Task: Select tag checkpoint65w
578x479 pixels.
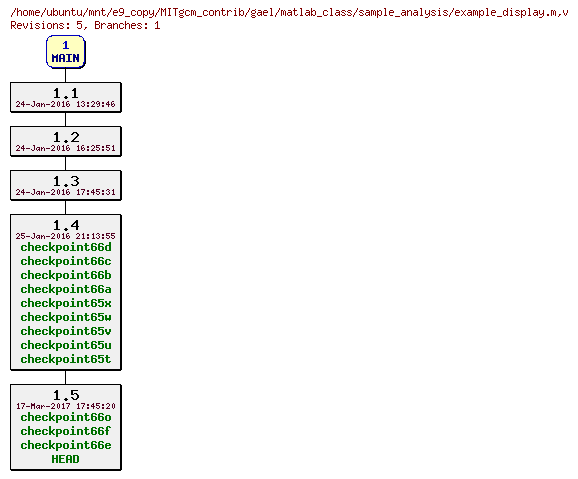Action: point(66,317)
